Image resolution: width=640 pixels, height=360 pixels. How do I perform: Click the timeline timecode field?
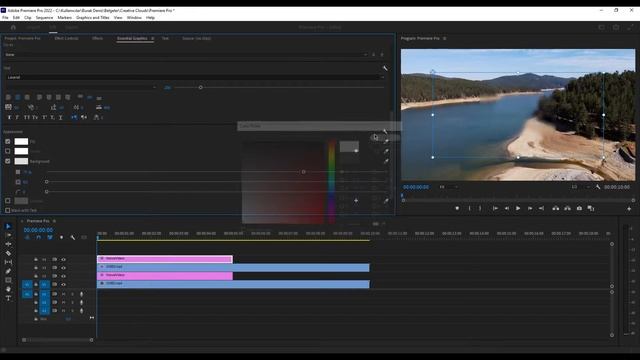click(38, 230)
